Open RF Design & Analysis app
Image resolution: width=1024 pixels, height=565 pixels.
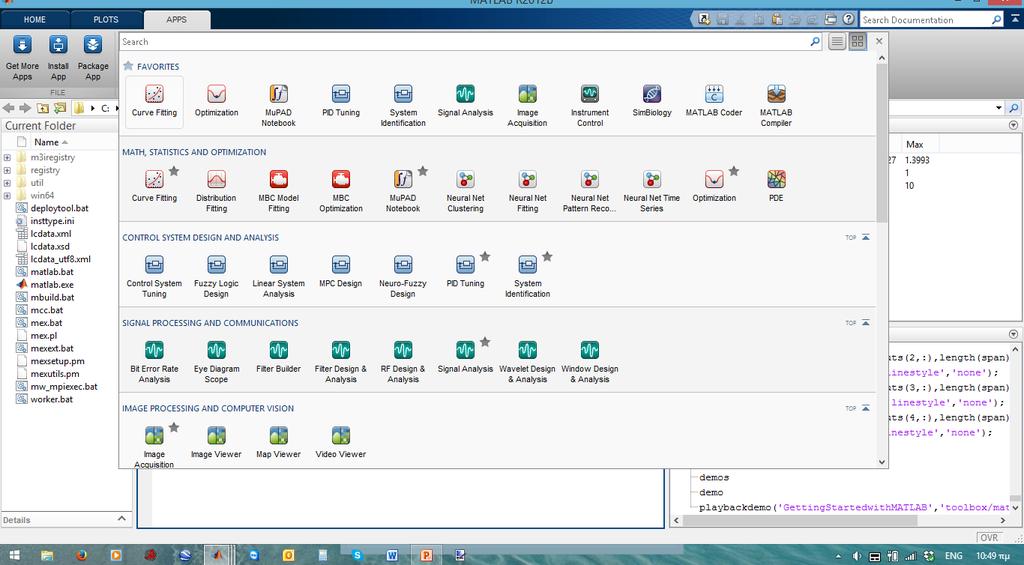pos(403,362)
